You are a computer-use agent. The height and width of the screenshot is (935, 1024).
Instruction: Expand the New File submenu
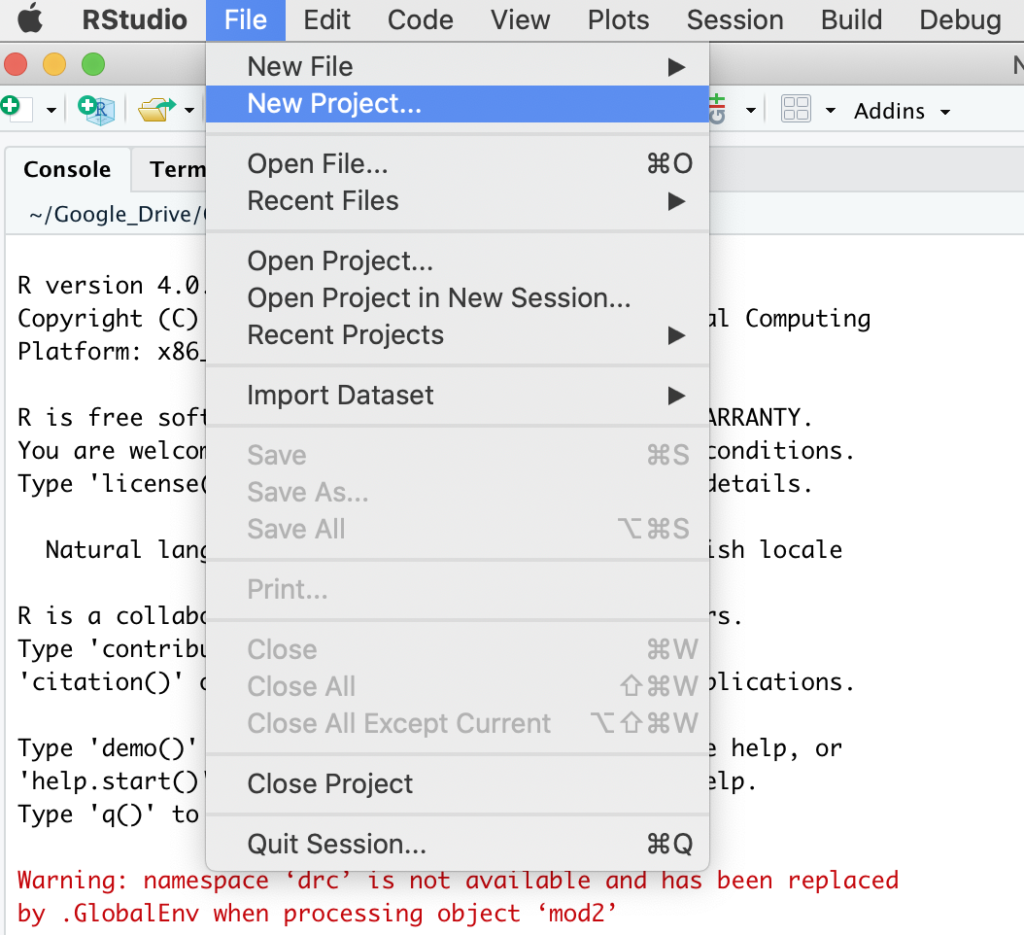coord(457,67)
